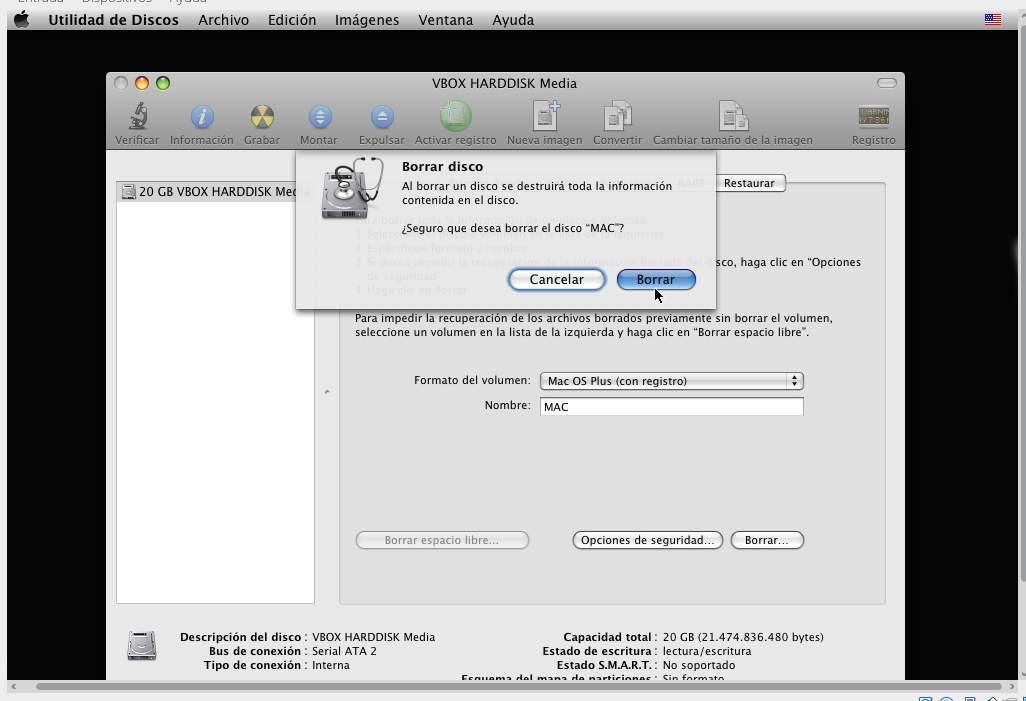This screenshot has height=701, width=1026.
Task: Click the Montar toolbar icon
Action: coord(319,117)
